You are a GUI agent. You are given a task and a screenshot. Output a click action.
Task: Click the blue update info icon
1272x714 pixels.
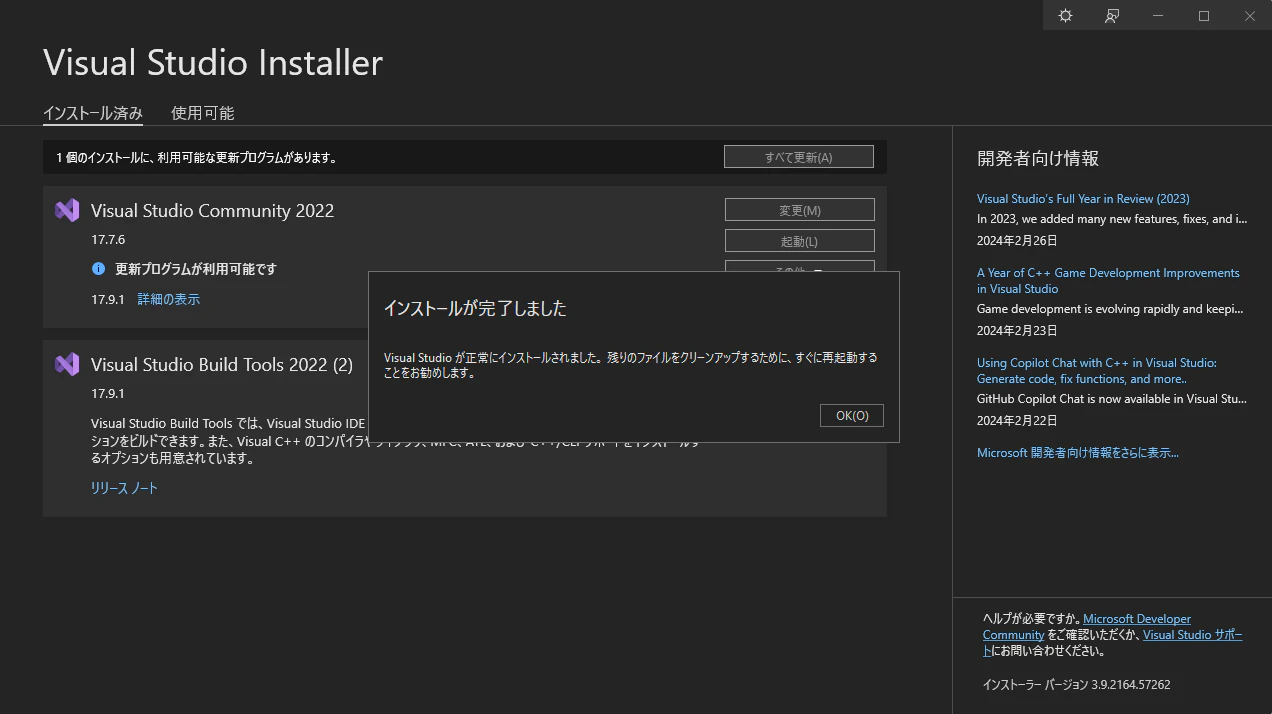[98, 269]
